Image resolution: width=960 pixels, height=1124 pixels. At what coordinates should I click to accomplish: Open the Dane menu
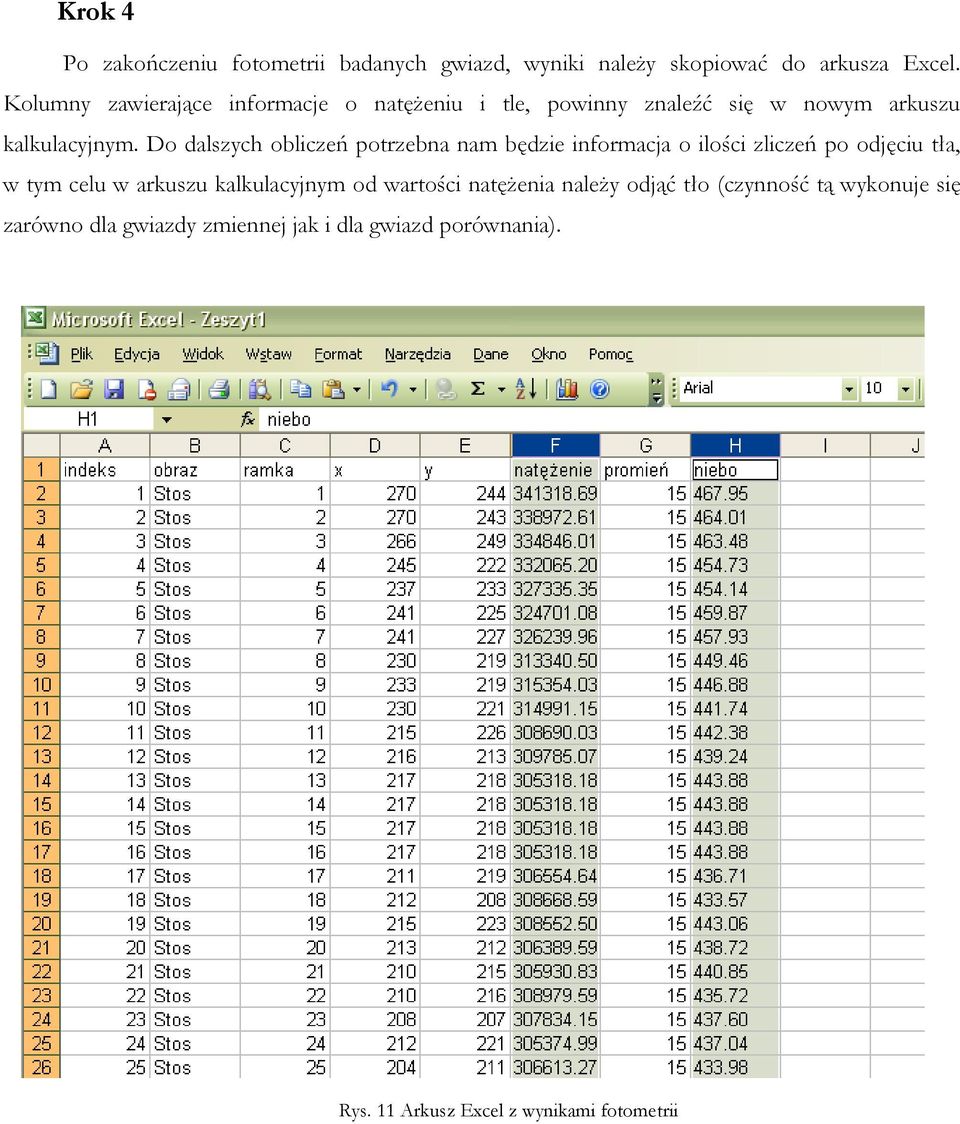tap(491, 354)
